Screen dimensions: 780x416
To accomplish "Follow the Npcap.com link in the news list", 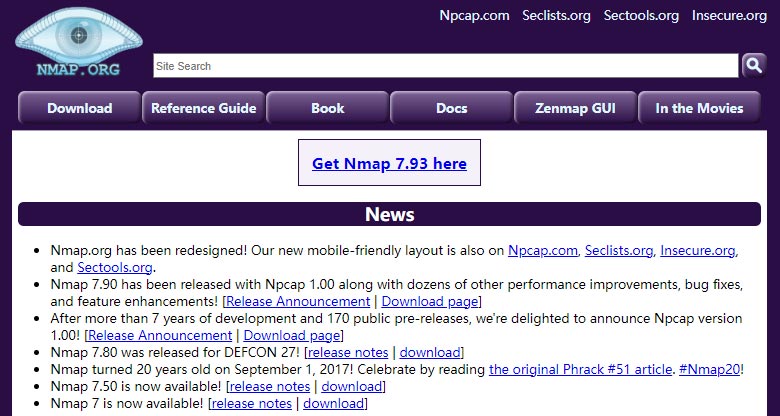I will pyautogui.click(x=543, y=250).
